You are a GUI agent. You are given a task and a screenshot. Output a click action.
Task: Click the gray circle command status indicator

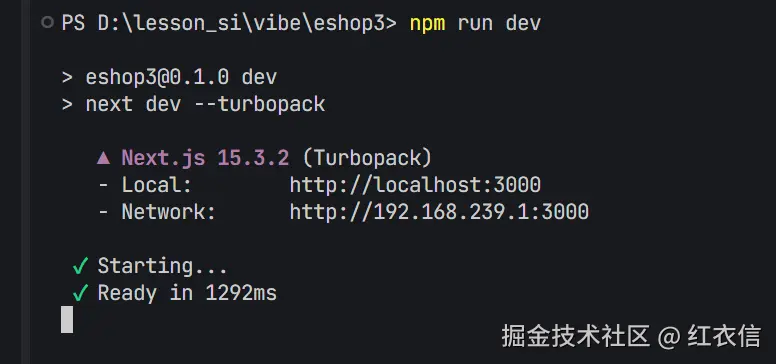pyautogui.click(x=48, y=22)
